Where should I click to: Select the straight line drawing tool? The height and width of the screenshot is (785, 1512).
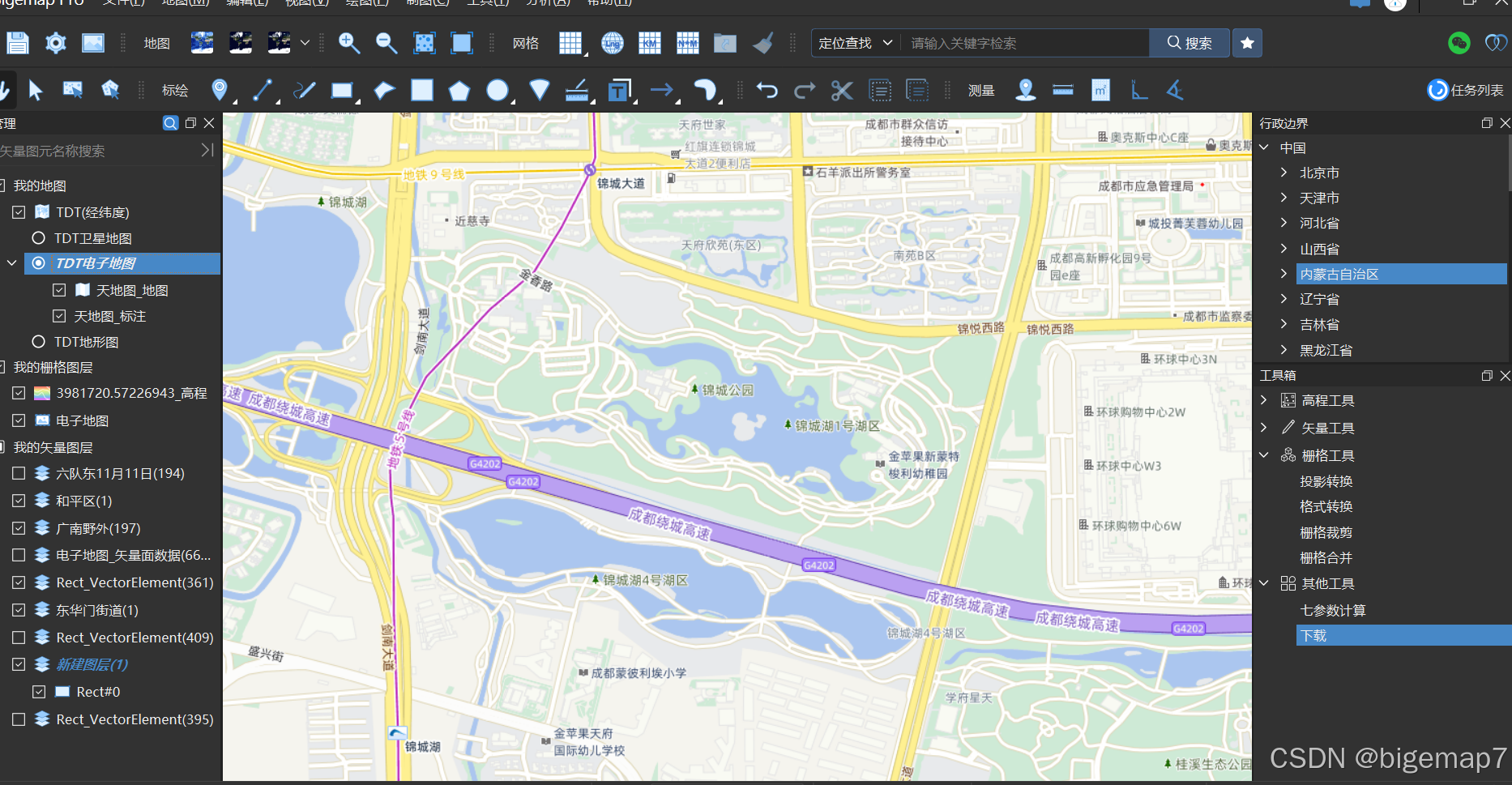[x=262, y=90]
